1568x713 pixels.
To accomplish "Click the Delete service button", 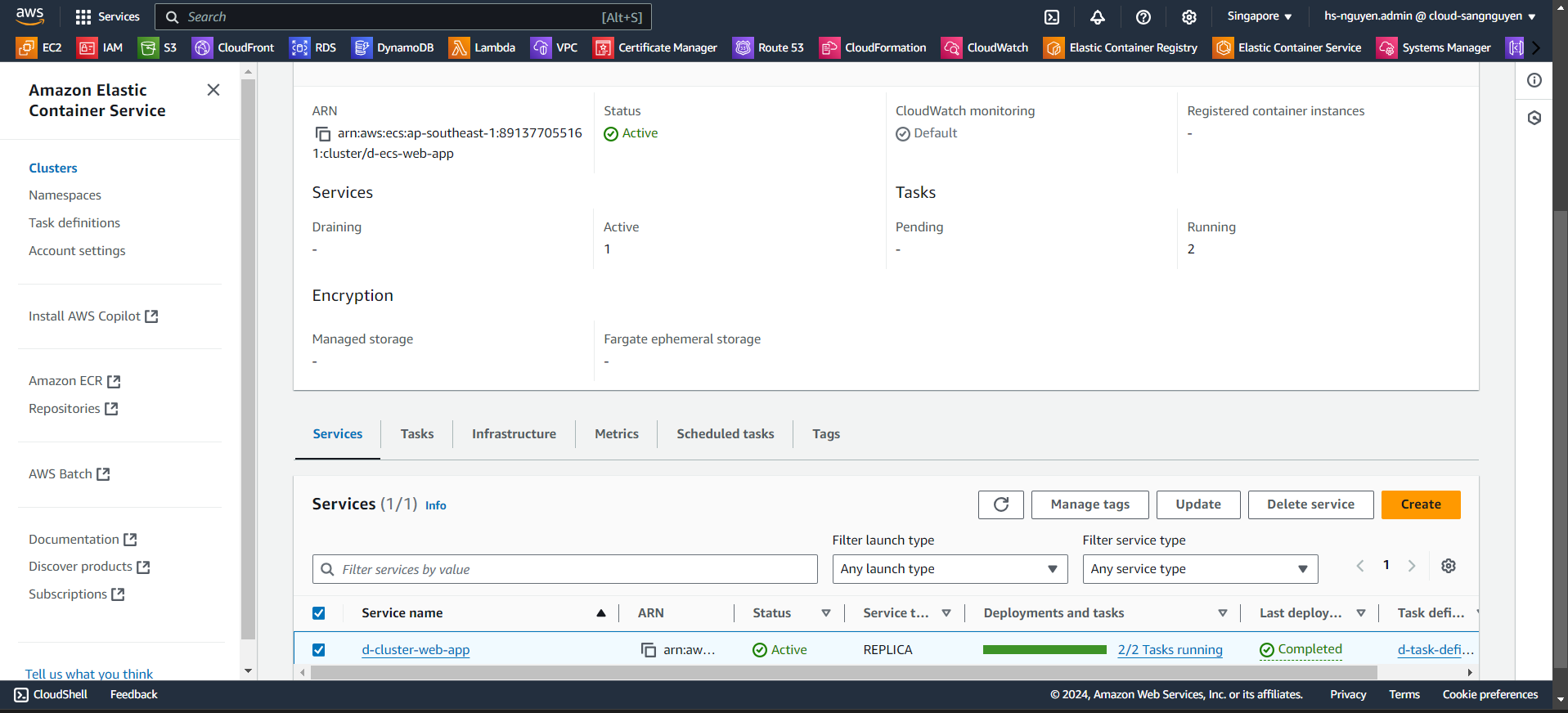I will point(1311,504).
